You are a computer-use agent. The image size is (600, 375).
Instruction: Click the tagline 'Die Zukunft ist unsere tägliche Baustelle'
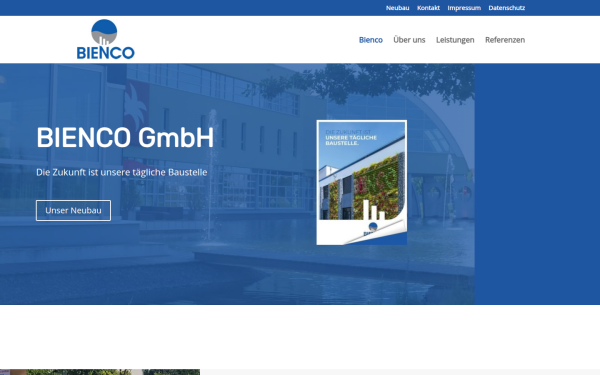(122, 173)
